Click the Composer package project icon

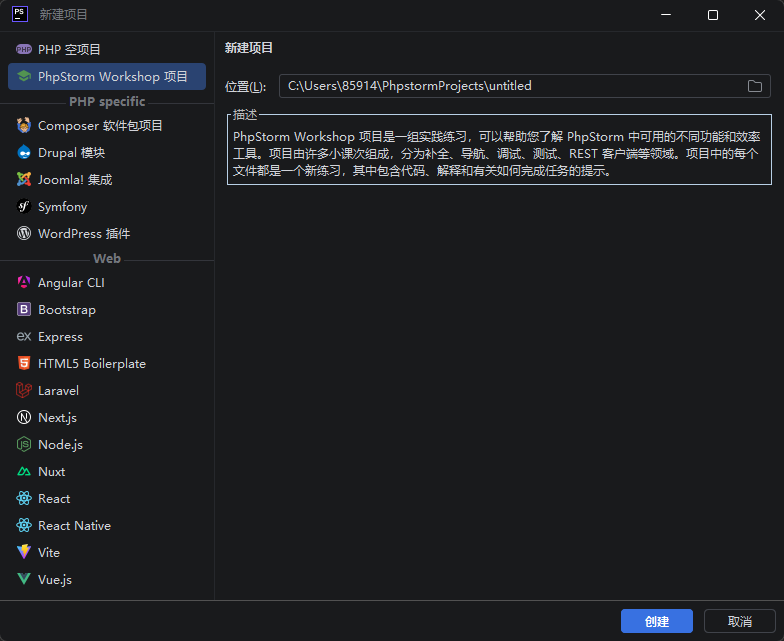click(24, 126)
